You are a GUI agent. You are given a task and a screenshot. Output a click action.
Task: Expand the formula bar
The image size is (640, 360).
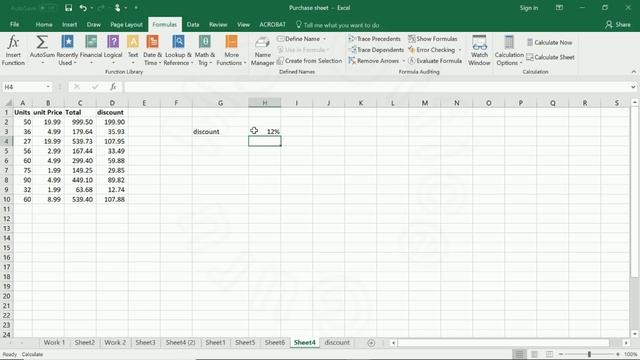pyautogui.click(x=633, y=87)
